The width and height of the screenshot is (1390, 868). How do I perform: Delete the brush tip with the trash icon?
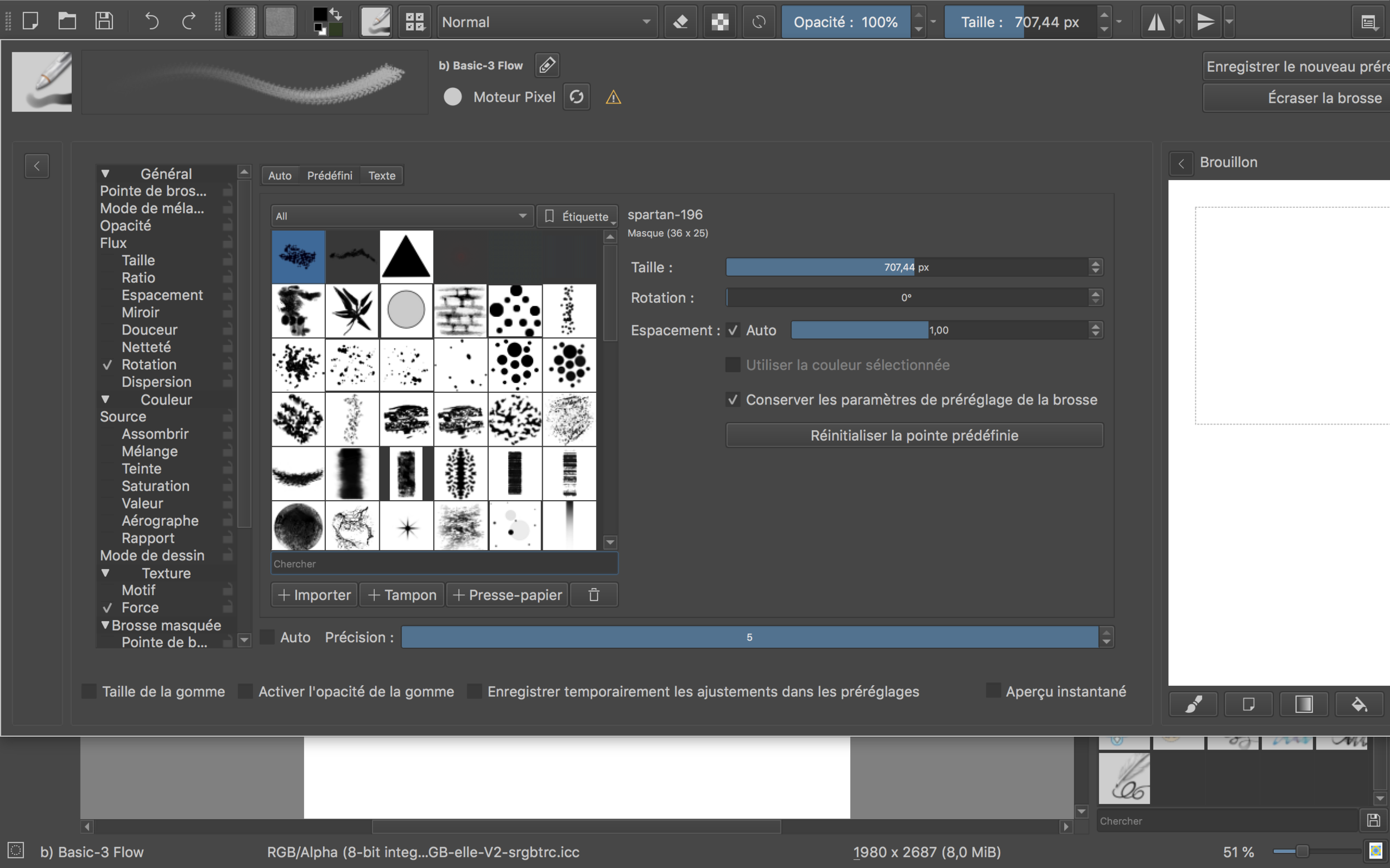tap(594, 595)
